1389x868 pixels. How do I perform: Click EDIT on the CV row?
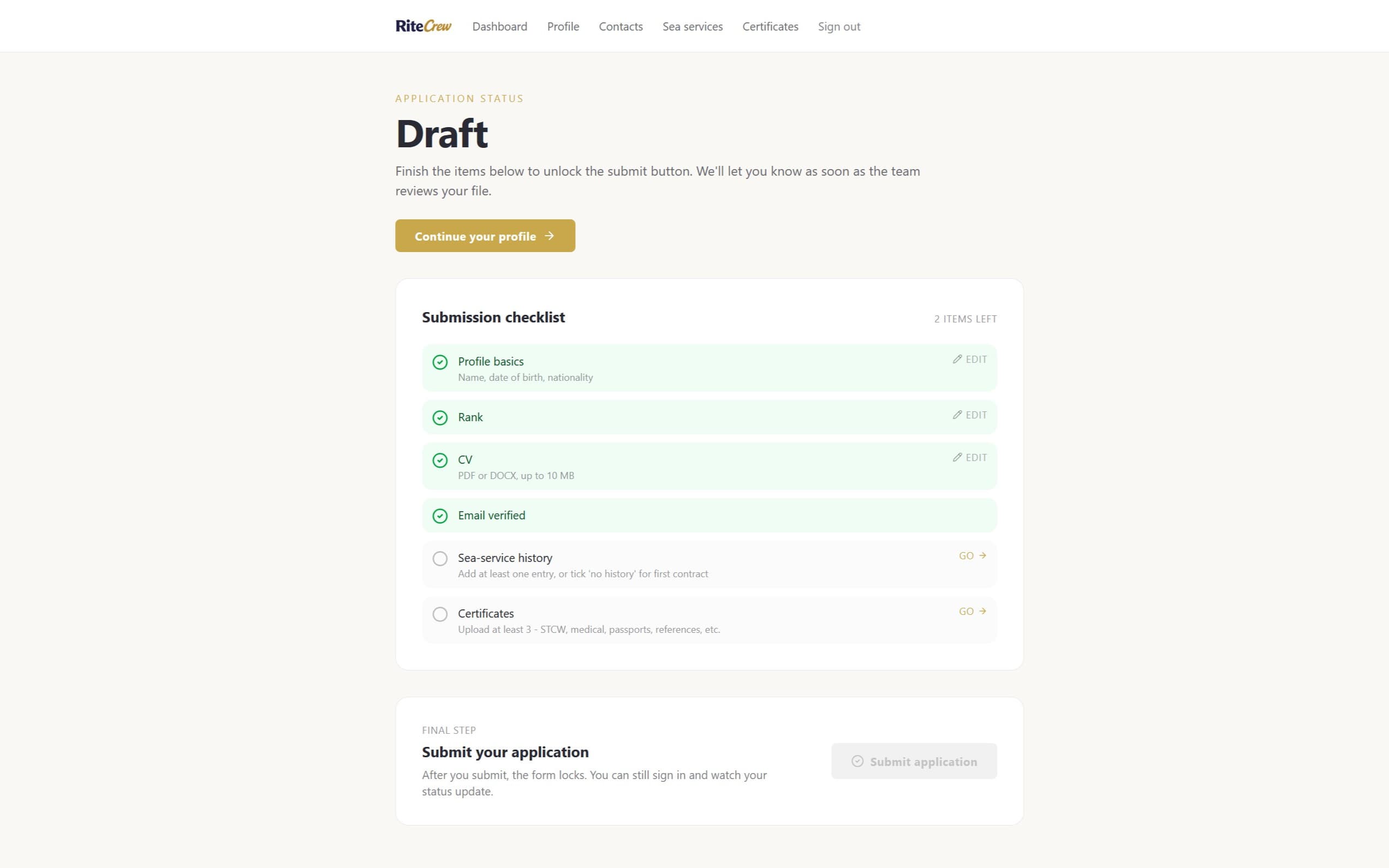point(969,458)
